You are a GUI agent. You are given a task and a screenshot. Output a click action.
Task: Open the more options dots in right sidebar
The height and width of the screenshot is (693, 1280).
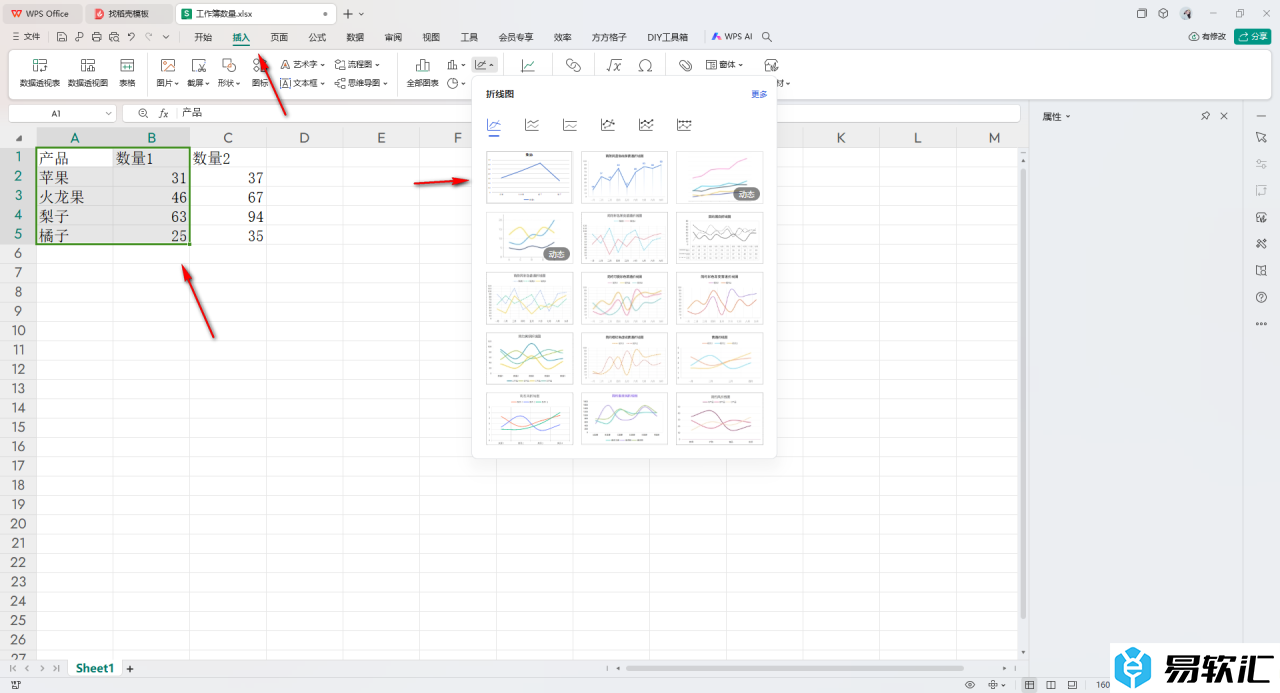point(1260,324)
